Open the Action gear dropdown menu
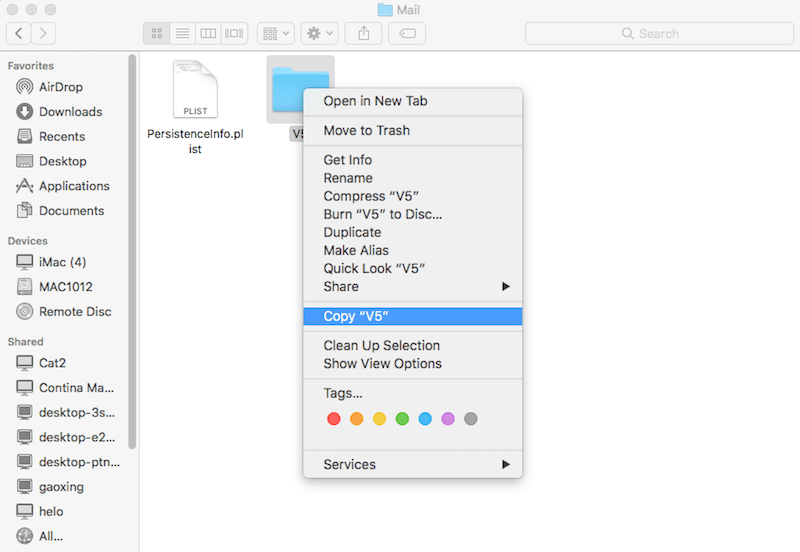 pyautogui.click(x=320, y=33)
